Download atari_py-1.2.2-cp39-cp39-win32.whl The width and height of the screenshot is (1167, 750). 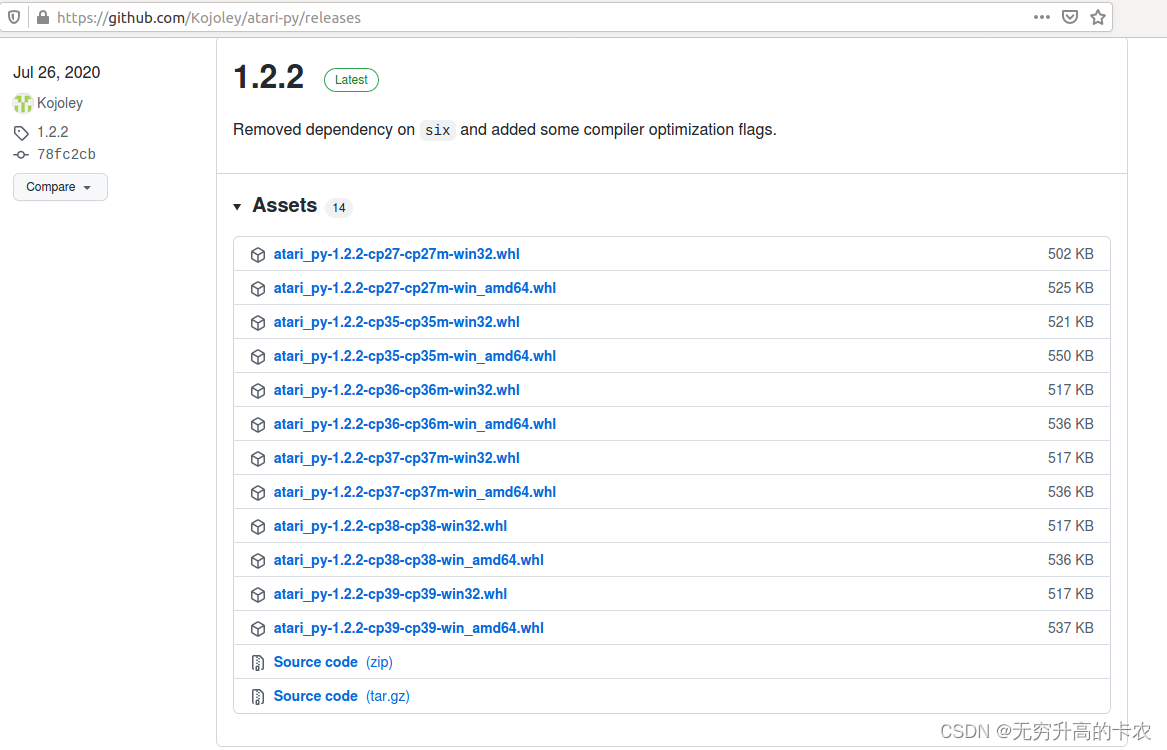coord(391,594)
